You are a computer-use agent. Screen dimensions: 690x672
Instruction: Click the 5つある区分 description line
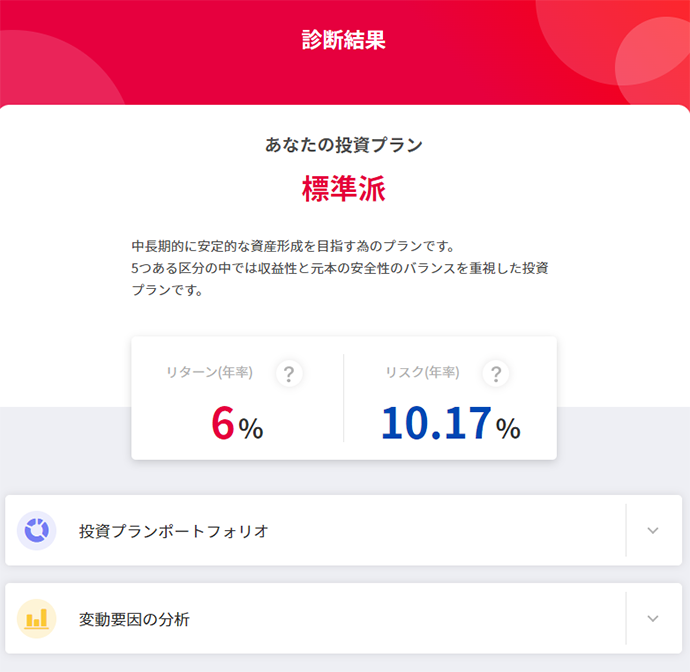coord(340,268)
